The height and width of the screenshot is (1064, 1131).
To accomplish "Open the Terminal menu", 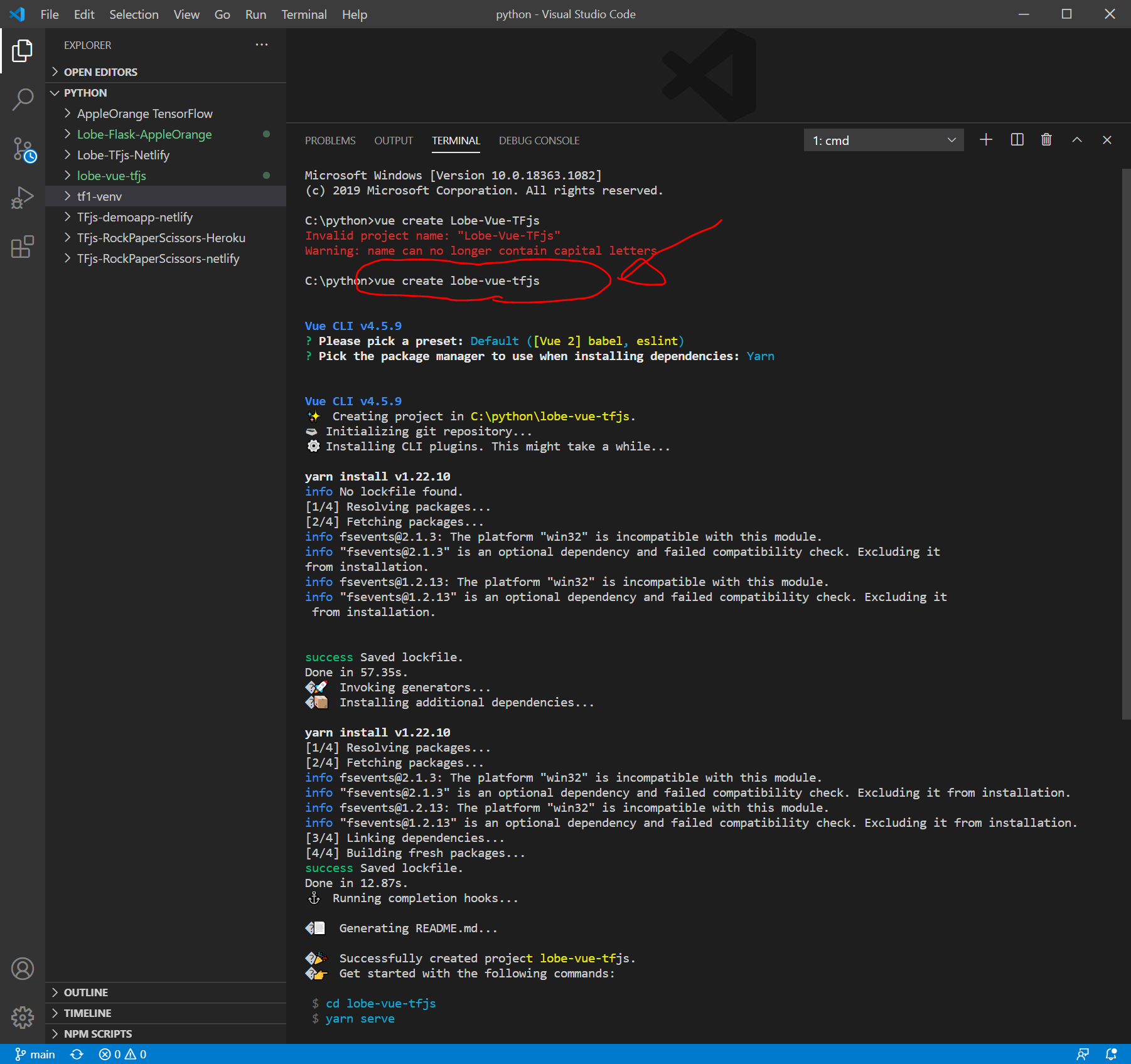I will 304,14.
